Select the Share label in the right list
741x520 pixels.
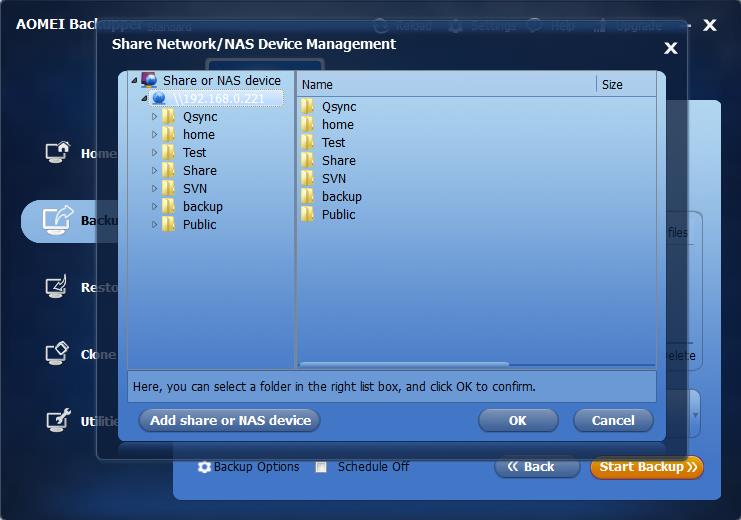338,161
